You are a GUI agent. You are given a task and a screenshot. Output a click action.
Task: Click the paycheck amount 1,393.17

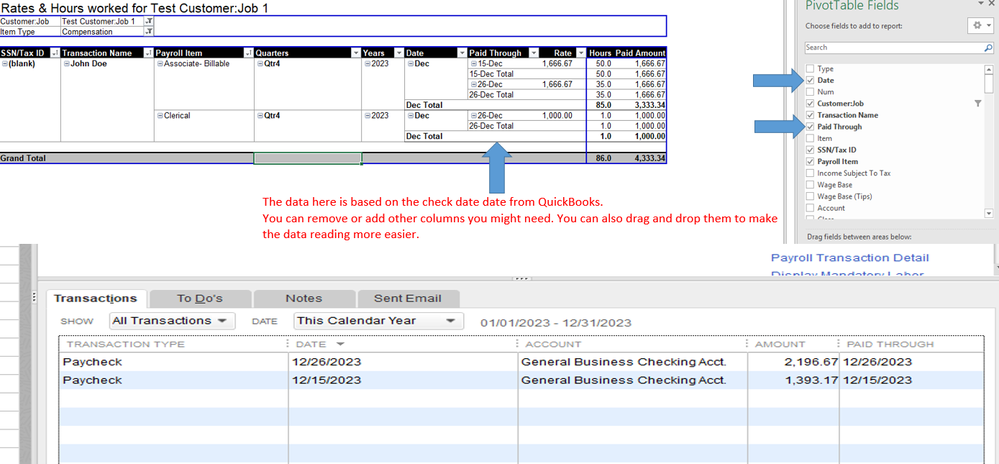point(810,380)
